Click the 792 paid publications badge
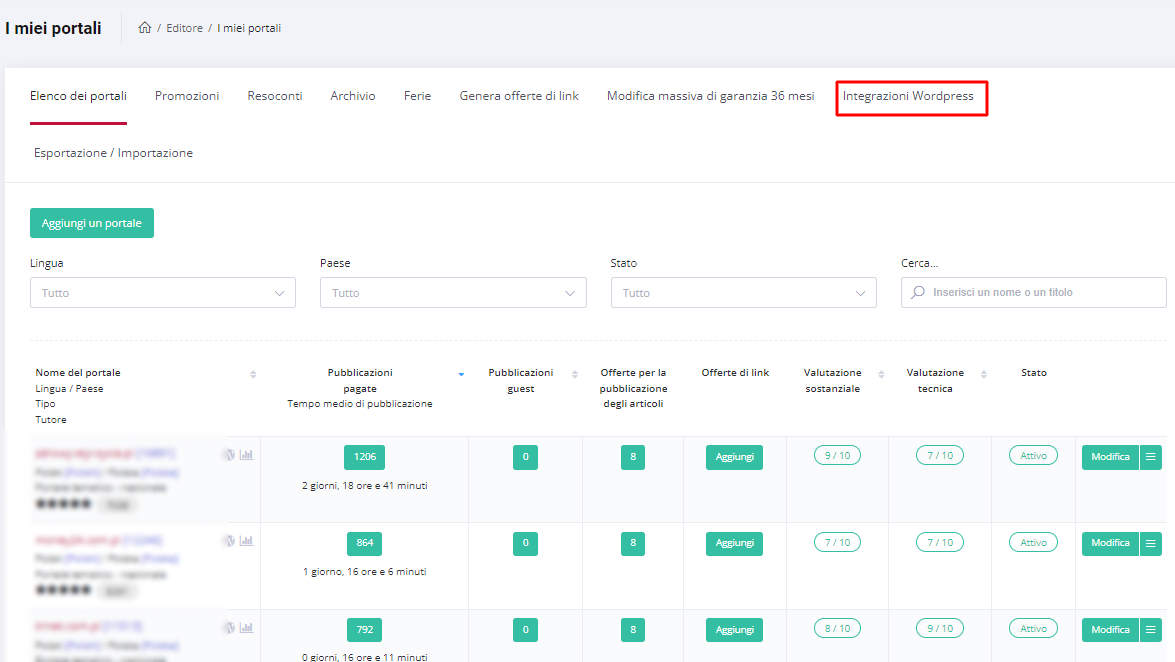Screen dimensions: 1175x662 tap(365, 630)
